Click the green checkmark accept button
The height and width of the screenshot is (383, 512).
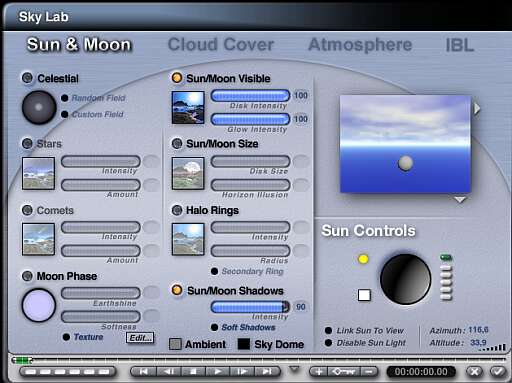(x=498, y=371)
